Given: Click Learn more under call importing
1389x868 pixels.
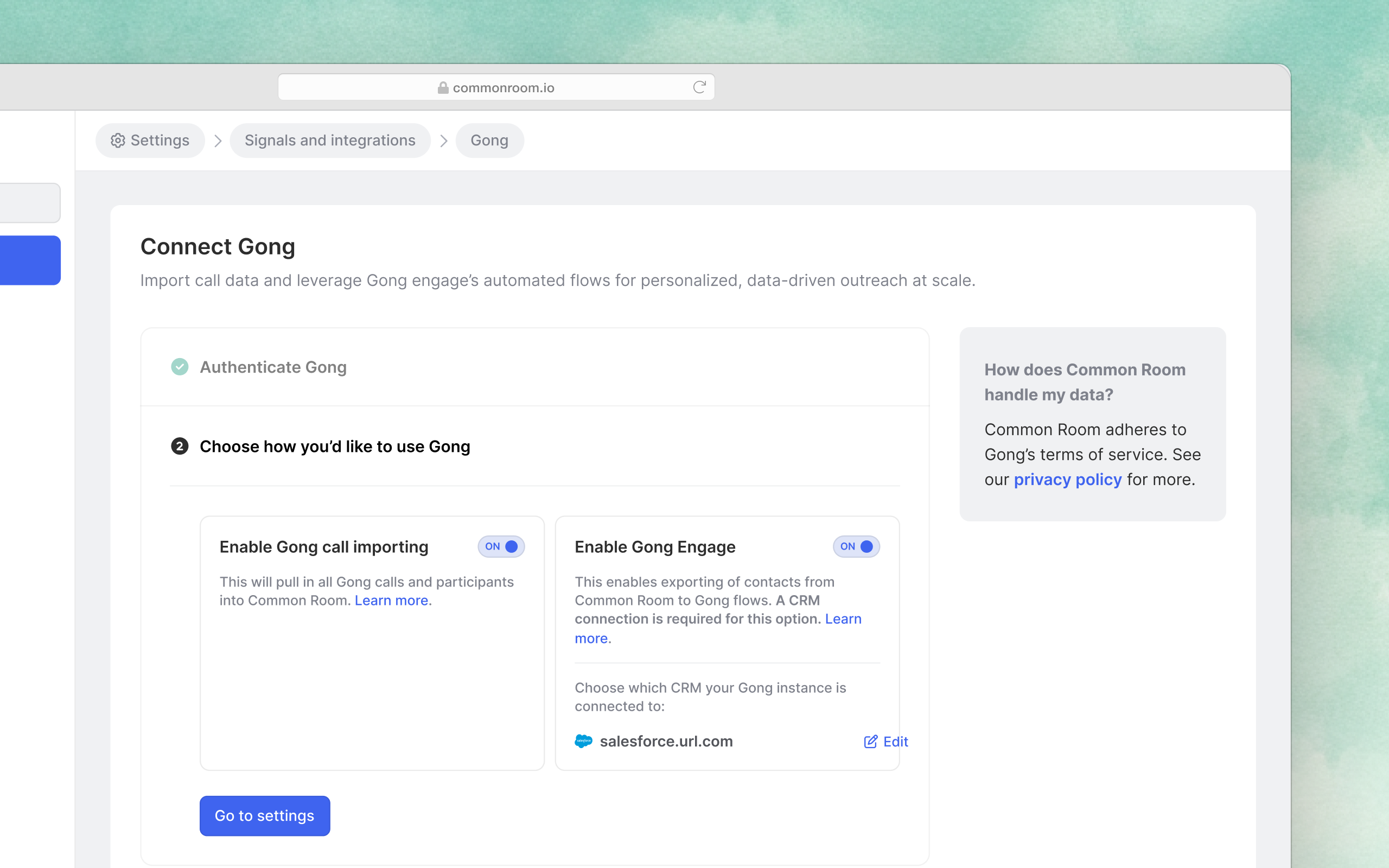Looking at the screenshot, I should pos(391,601).
